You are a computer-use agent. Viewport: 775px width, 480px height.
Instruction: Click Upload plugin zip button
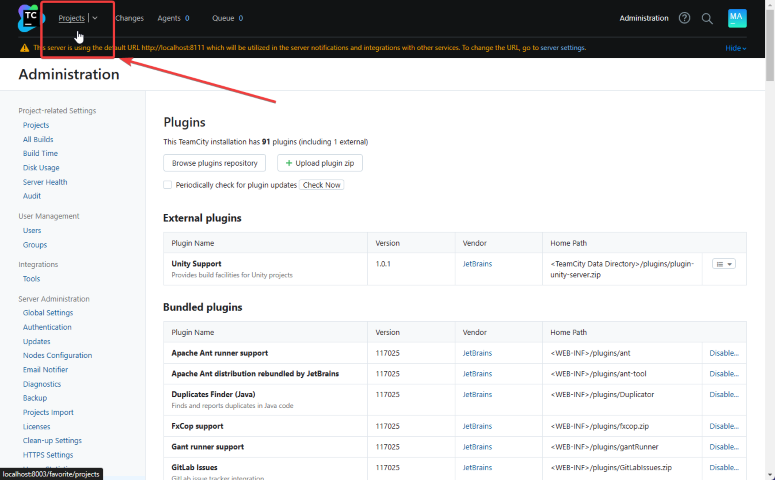point(320,163)
